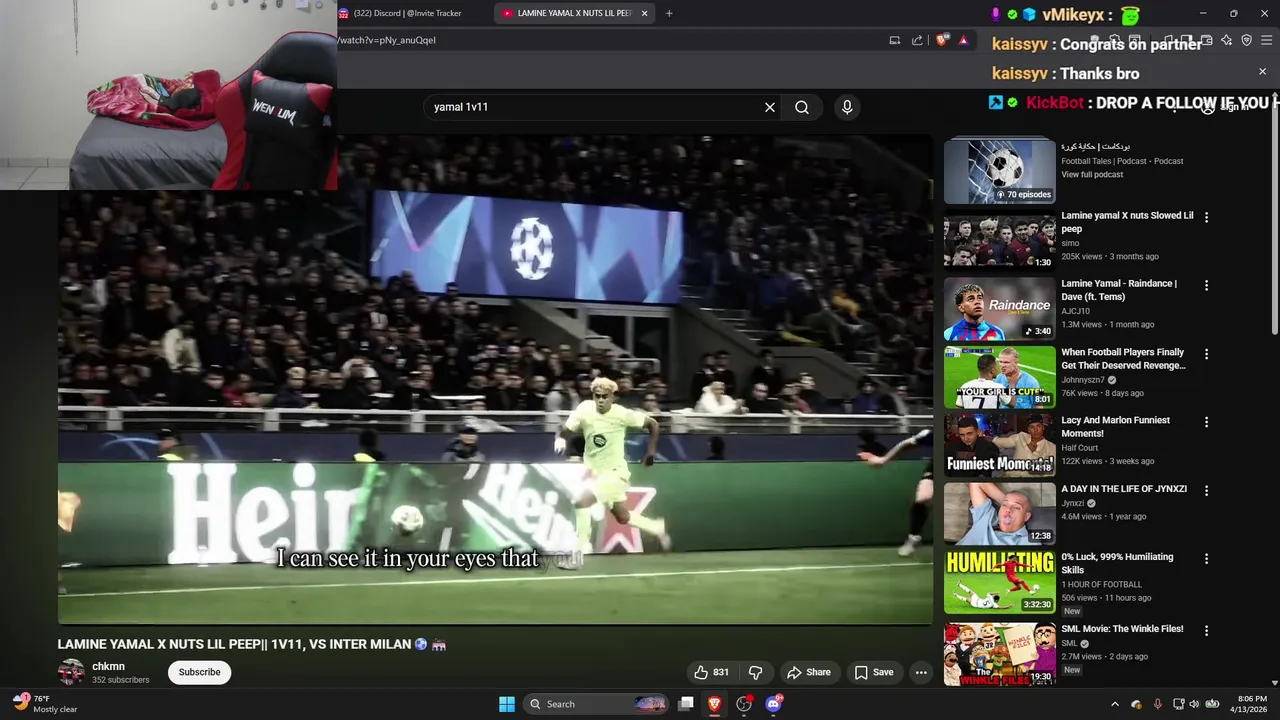This screenshot has height=720, width=1280.
Task: Open 'A DAY IN THE LIFE OF JYNXZI'
Action: 1124,489
